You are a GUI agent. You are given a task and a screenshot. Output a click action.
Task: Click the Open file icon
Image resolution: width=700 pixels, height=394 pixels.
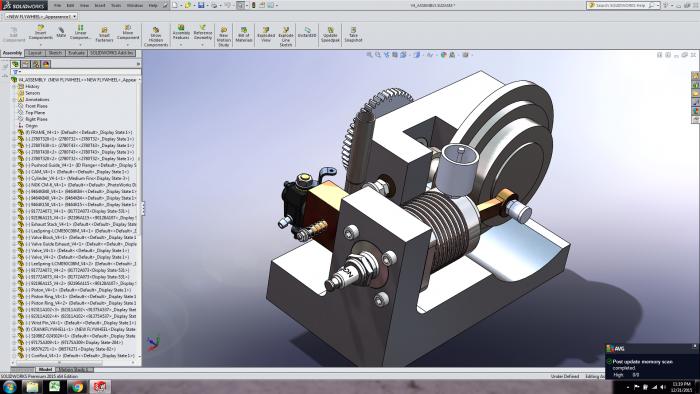188,5
